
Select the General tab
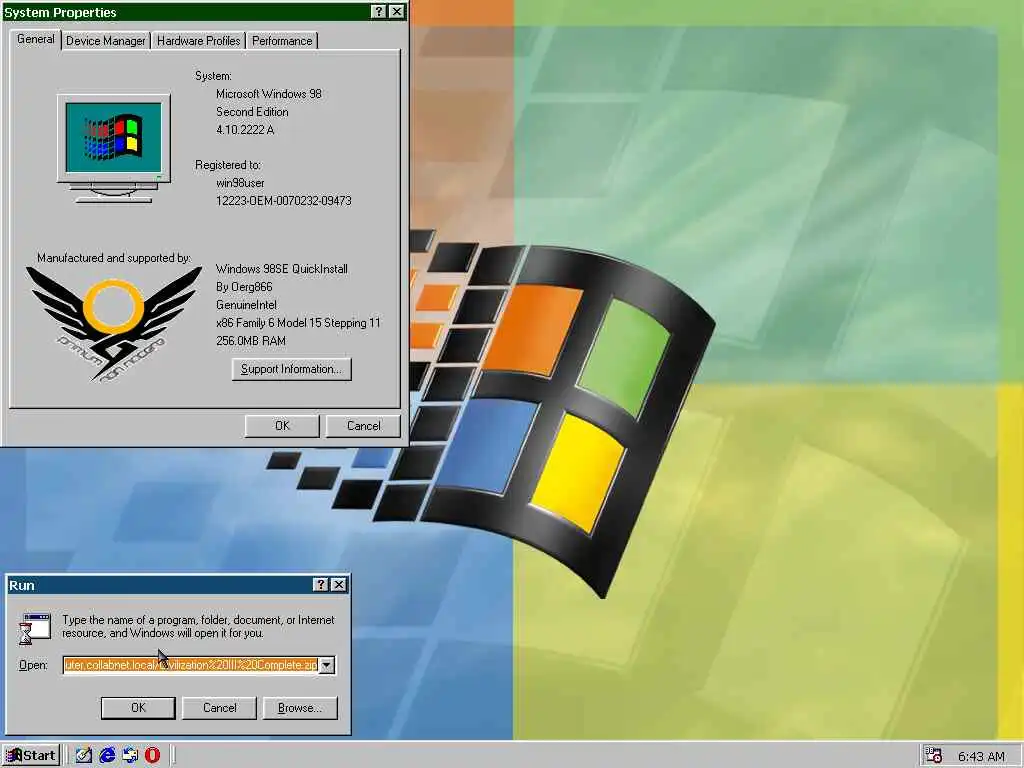[36, 39]
